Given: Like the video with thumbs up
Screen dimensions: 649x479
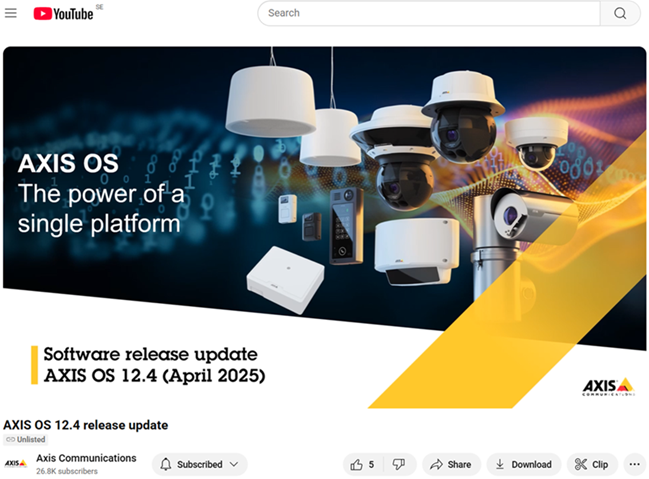Looking at the screenshot, I should click(362, 465).
